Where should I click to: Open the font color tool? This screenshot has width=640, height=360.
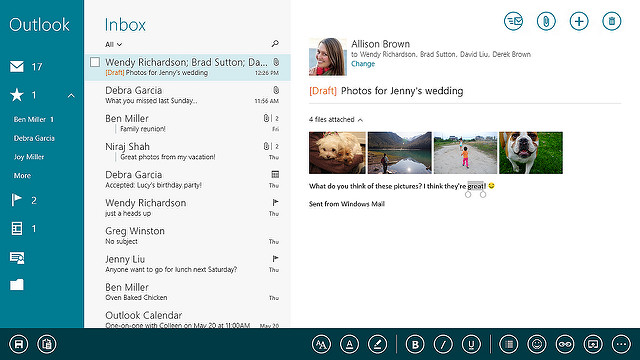pyautogui.click(x=349, y=344)
